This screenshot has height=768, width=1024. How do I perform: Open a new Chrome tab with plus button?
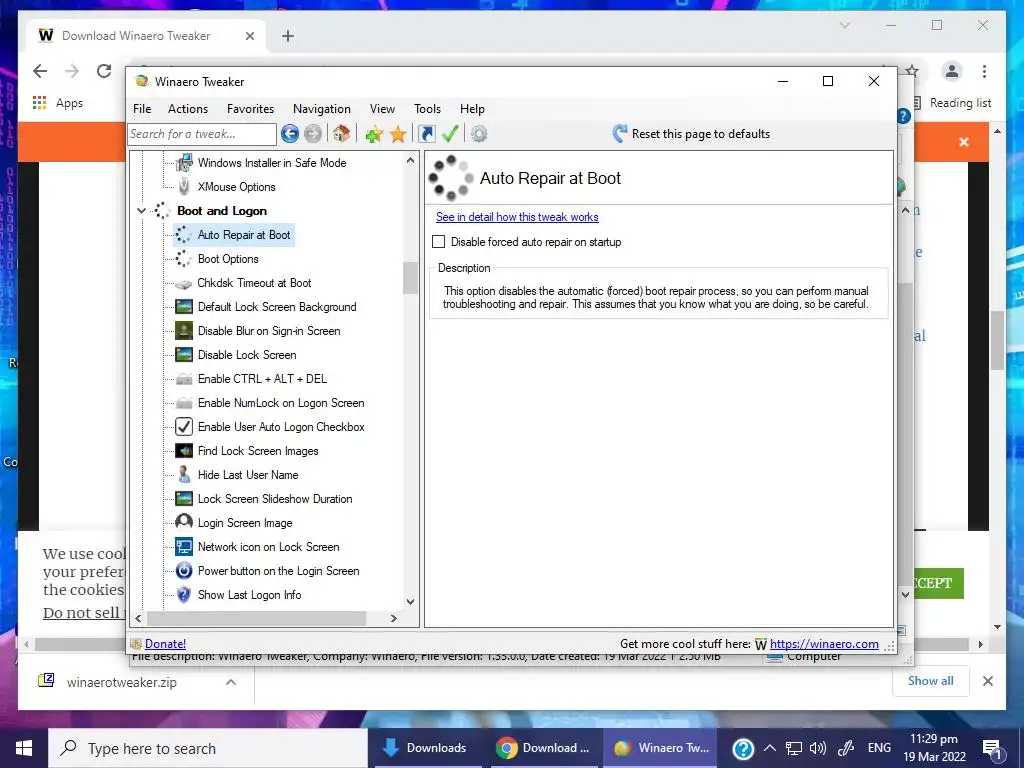288,36
